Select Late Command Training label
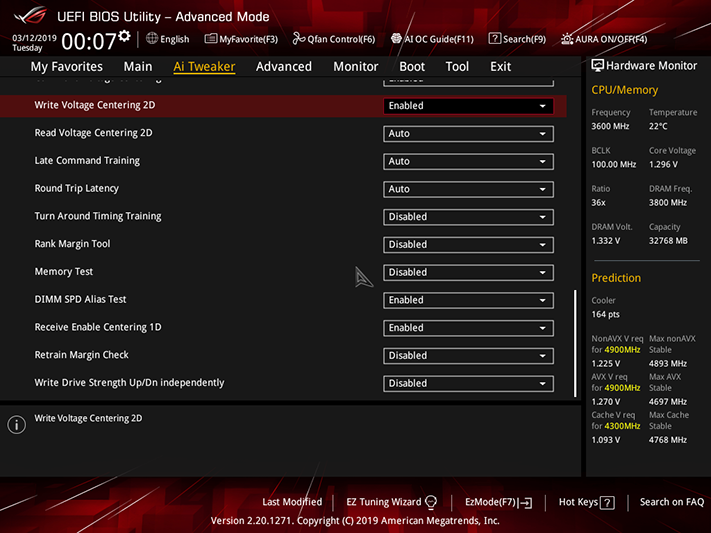 coord(87,161)
